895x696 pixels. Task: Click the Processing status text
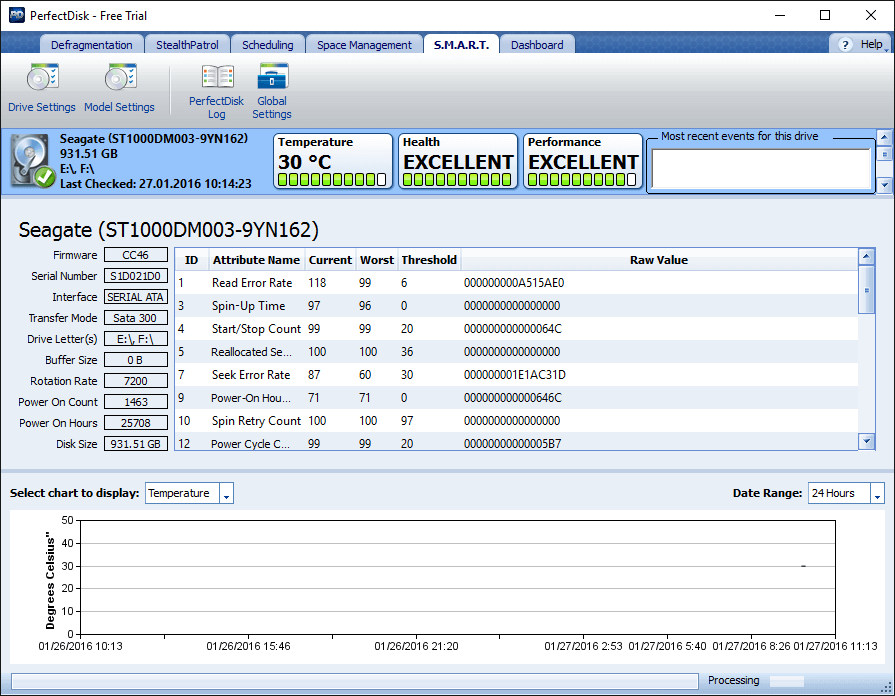(733, 680)
